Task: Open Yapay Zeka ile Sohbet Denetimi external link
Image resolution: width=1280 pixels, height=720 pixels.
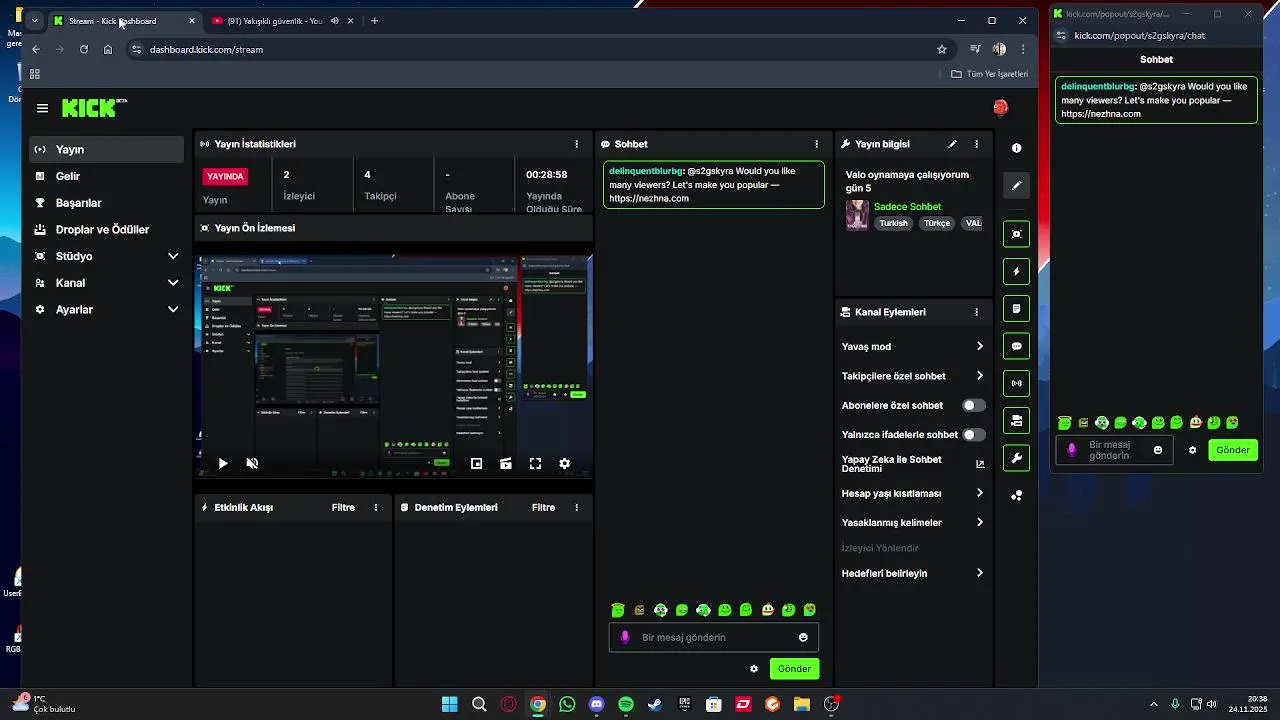Action: 980,464
